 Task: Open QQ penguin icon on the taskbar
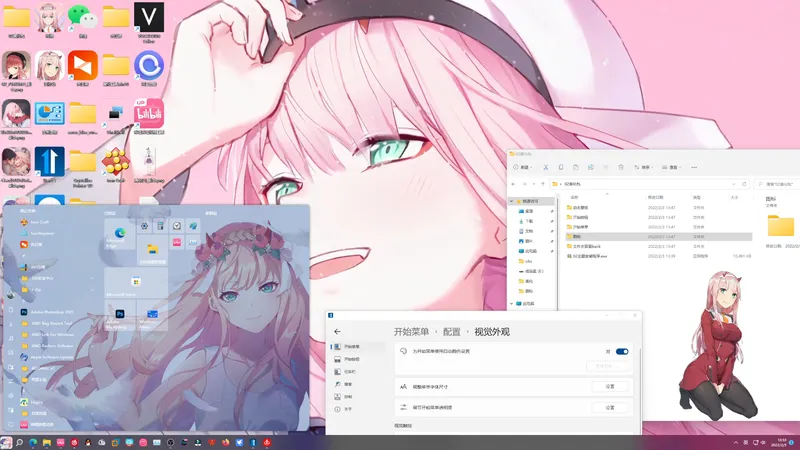click(x=88, y=442)
